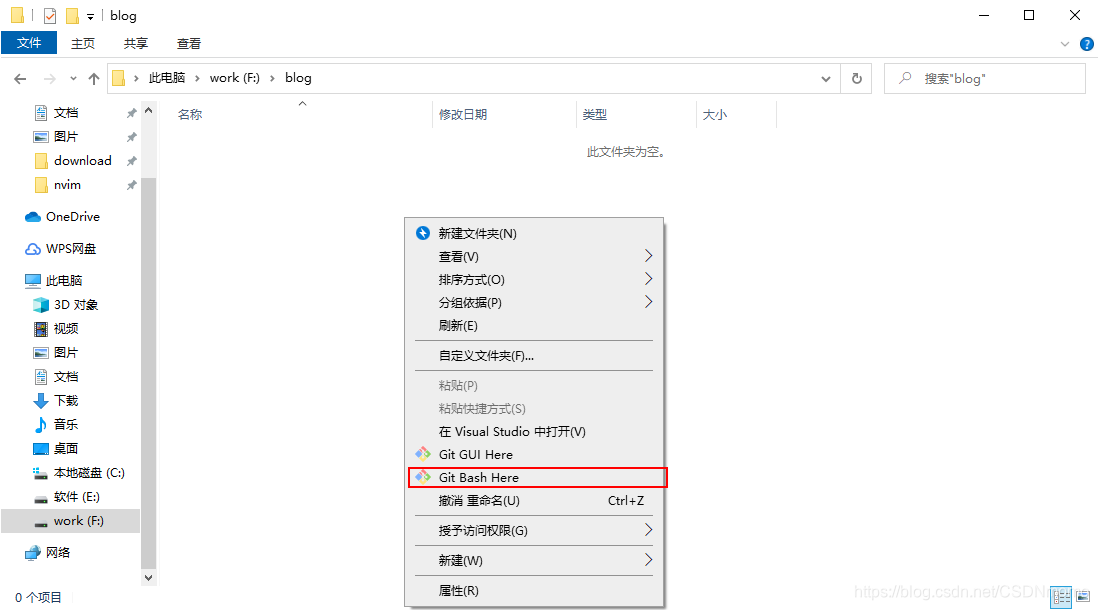Click the blue icon beside 新建文件夹(N)
This screenshot has width=1099, height=610.
[x=423, y=233]
